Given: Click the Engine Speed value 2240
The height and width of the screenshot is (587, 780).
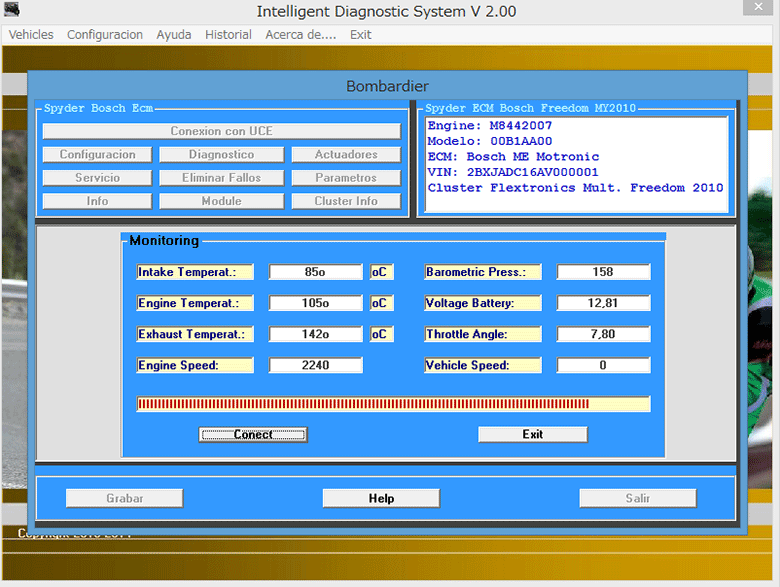Looking at the screenshot, I should click(x=315, y=365).
